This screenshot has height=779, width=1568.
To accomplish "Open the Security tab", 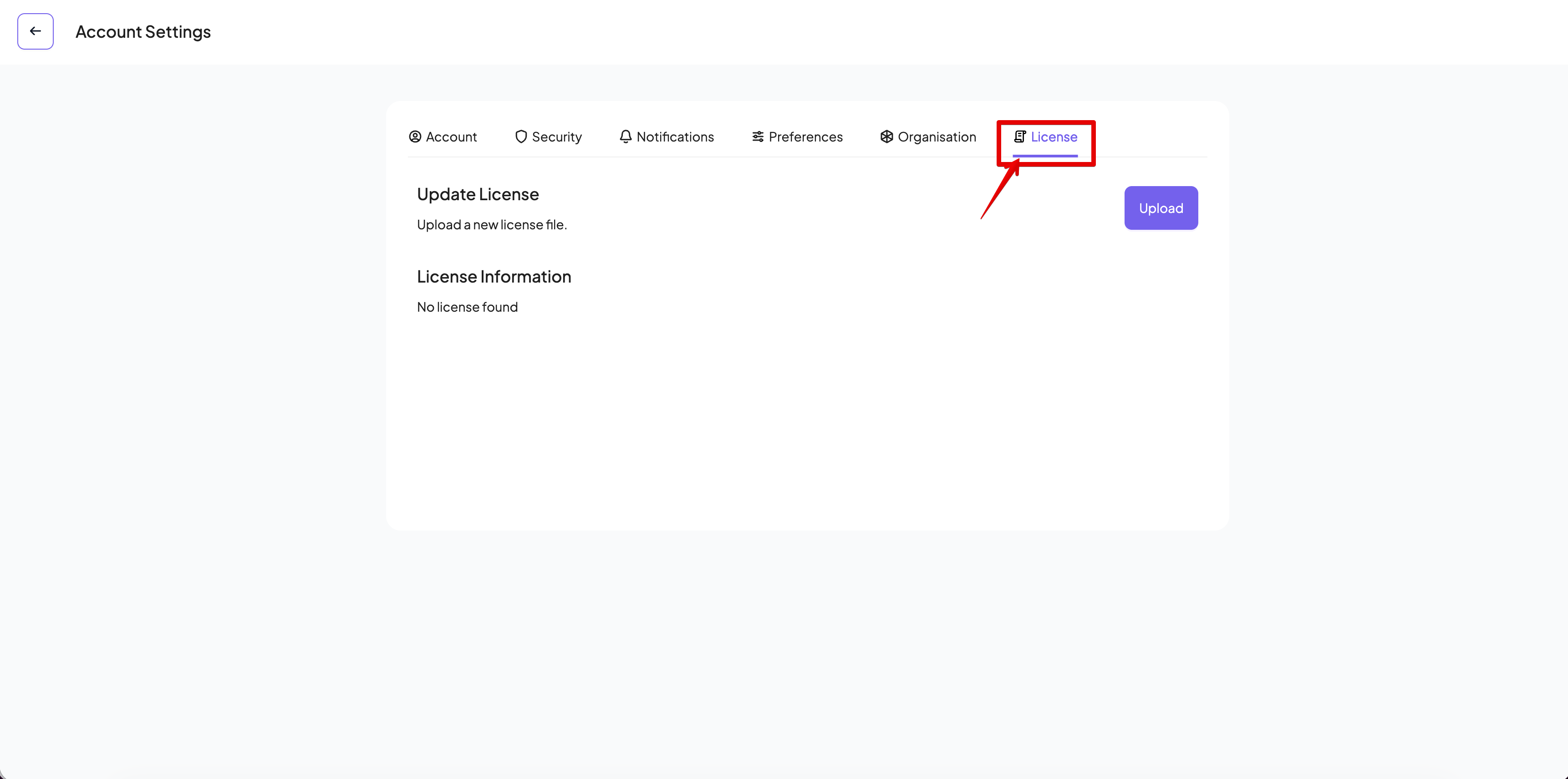I will tap(556, 137).
